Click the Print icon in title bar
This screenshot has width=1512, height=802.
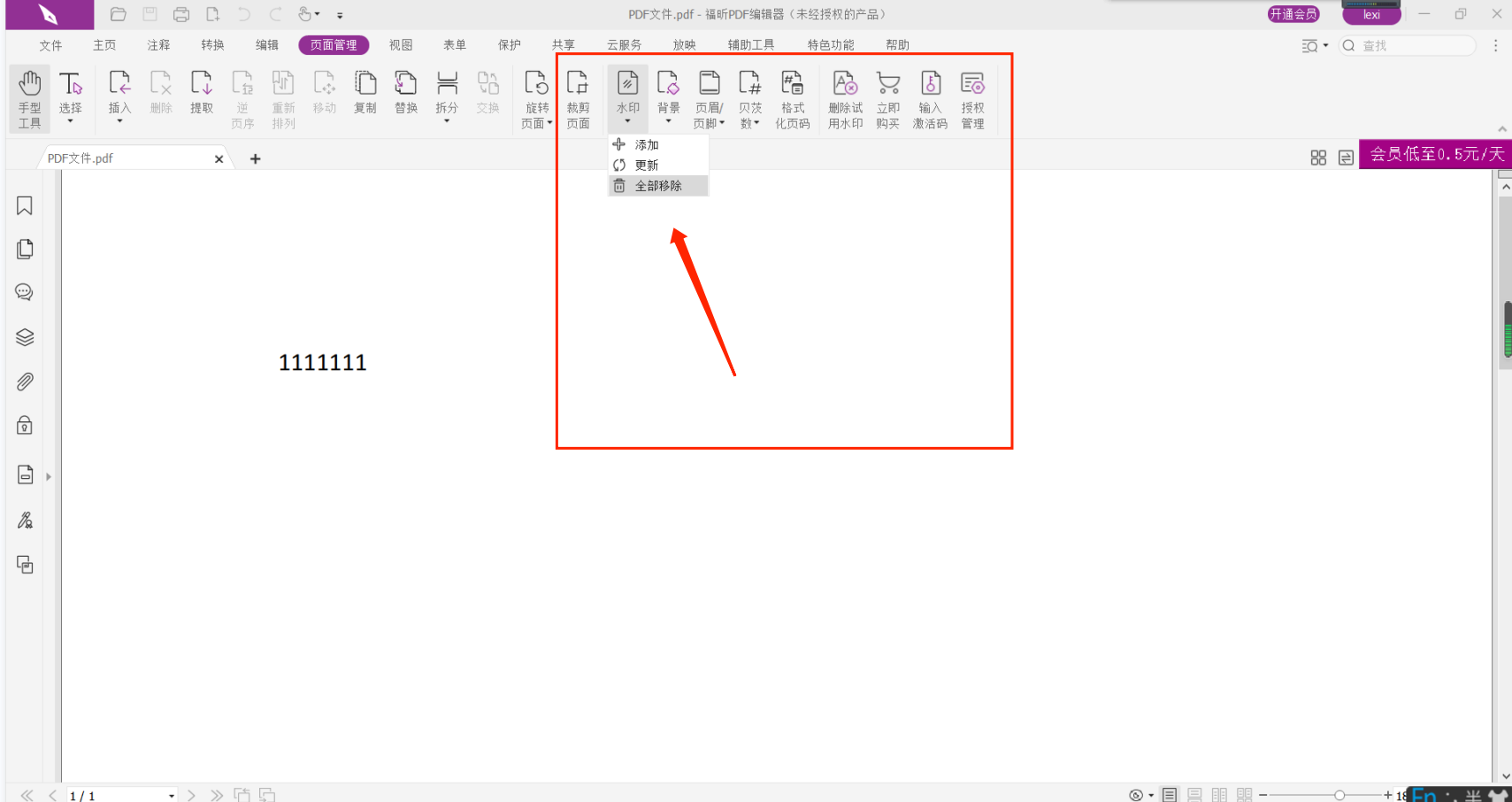coord(181,14)
